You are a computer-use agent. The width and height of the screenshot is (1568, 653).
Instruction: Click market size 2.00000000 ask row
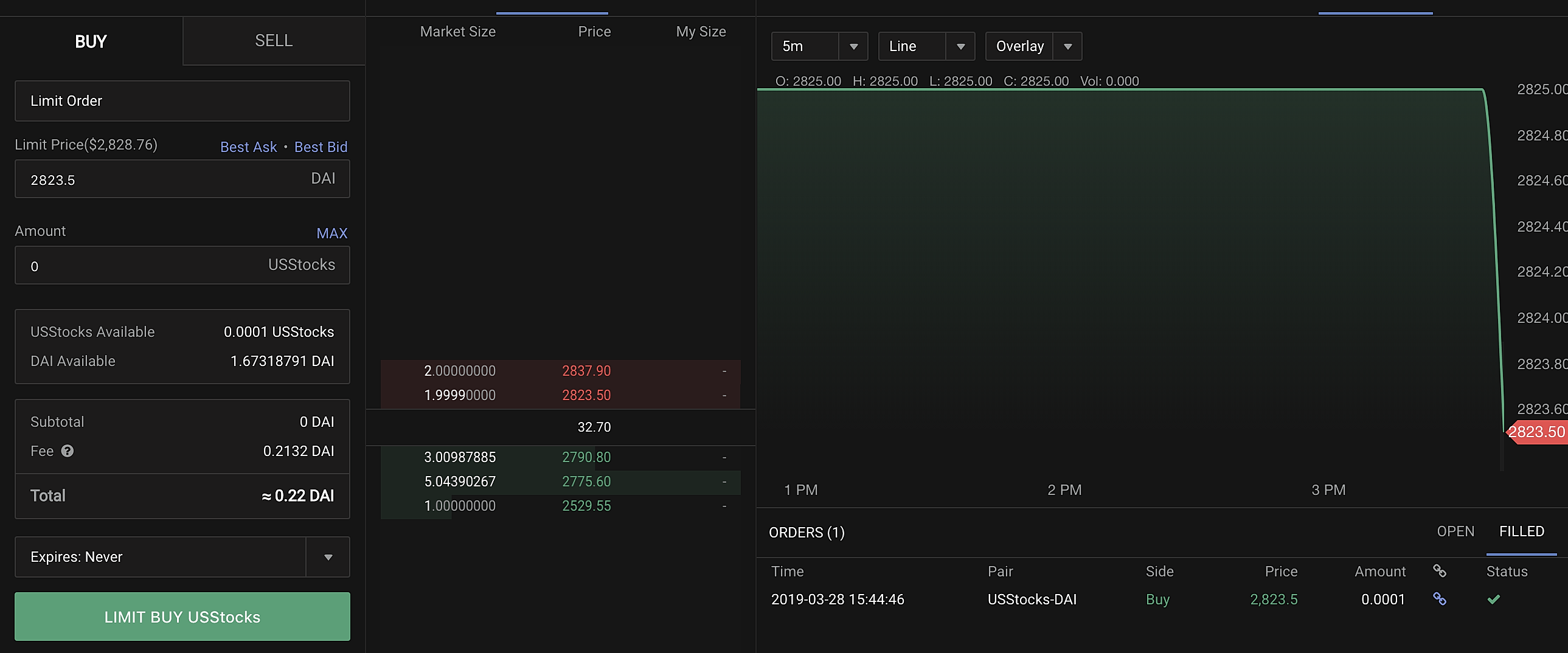coord(460,371)
